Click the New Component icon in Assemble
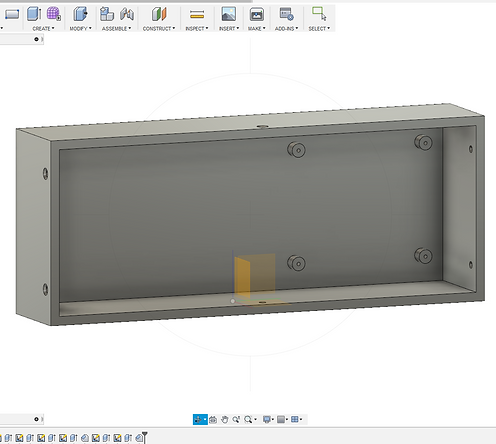This screenshot has width=496, height=444. click(x=107, y=14)
